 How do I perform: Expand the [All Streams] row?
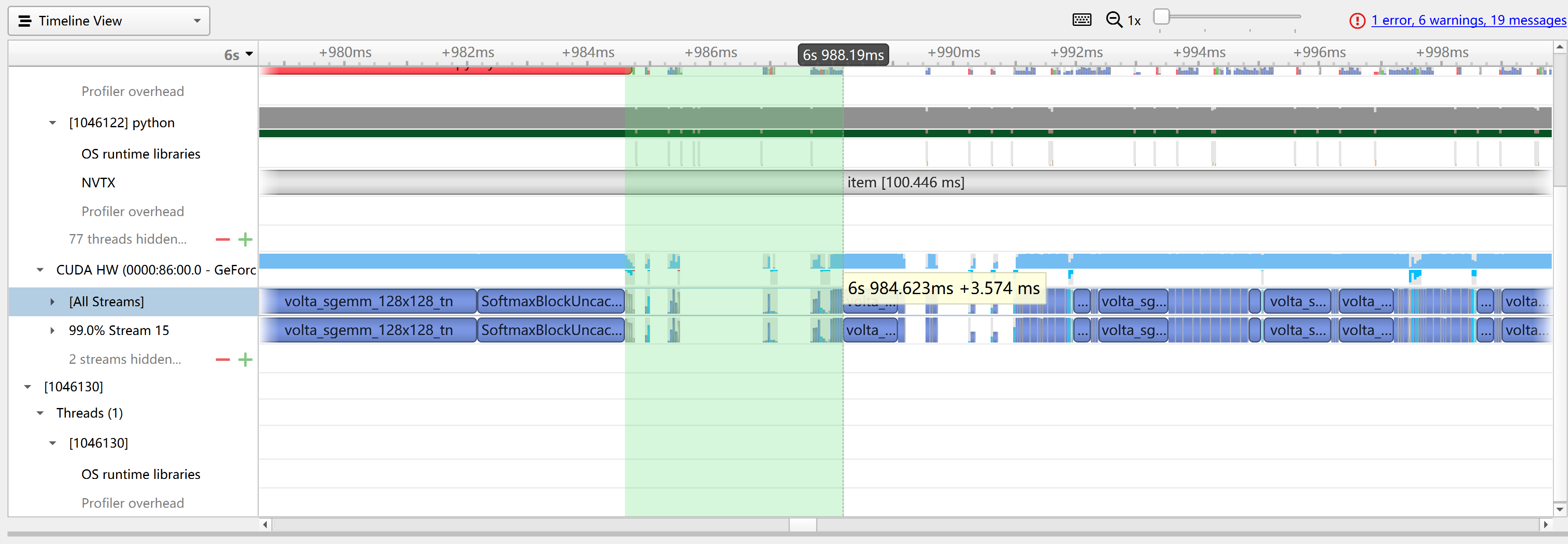tap(52, 301)
